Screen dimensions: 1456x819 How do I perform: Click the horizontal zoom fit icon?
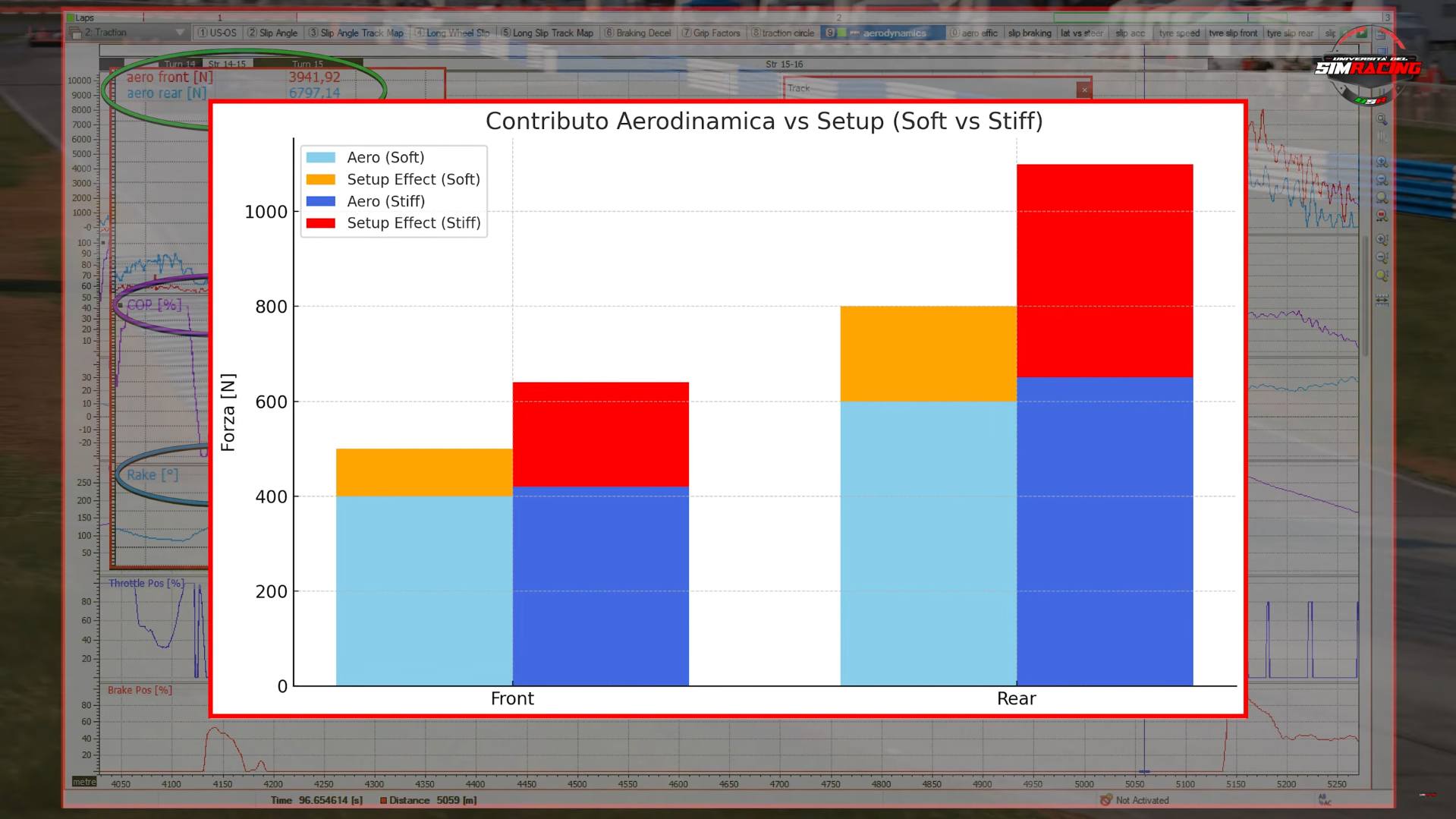[x=1382, y=198]
